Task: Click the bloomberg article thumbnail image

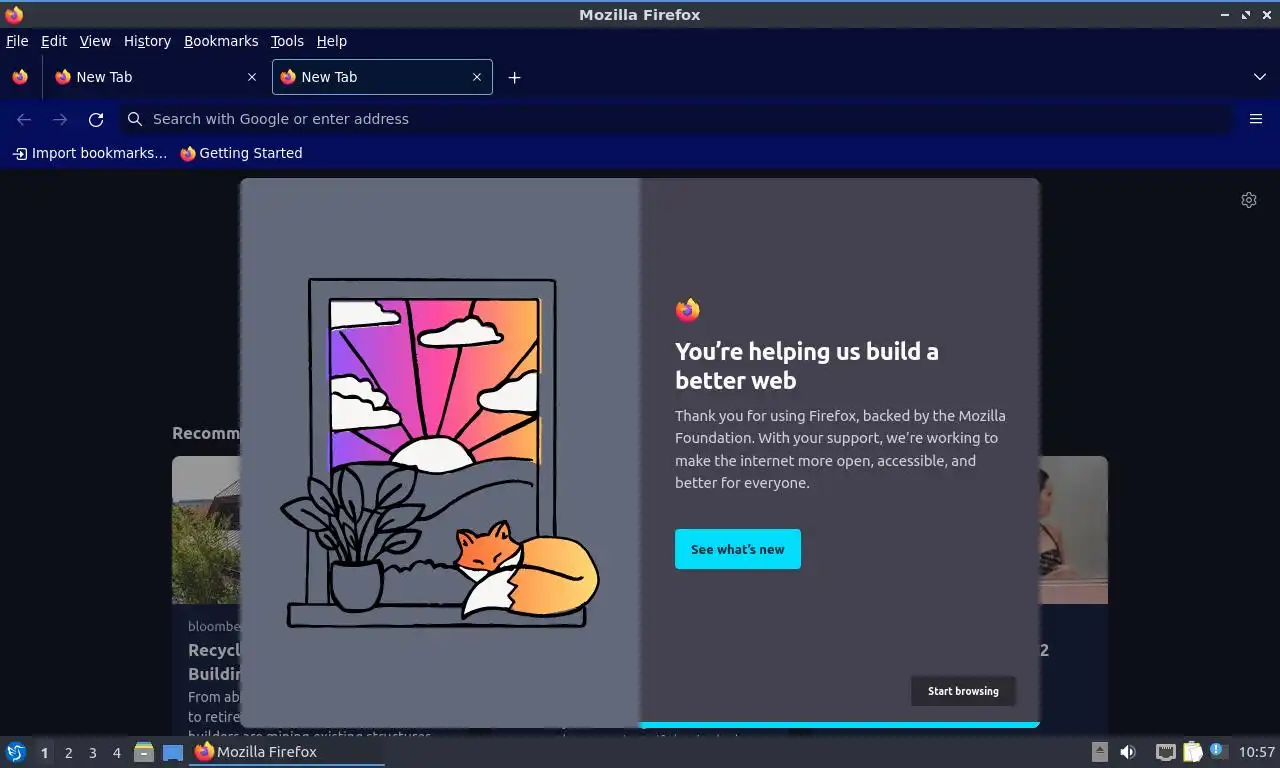Action: [x=206, y=530]
